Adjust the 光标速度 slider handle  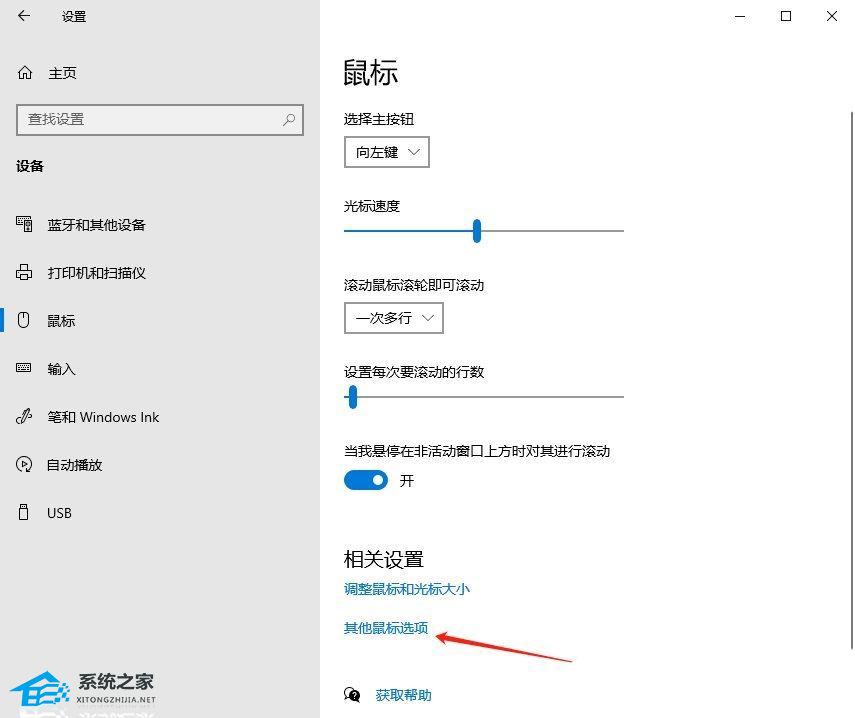tap(477, 231)
